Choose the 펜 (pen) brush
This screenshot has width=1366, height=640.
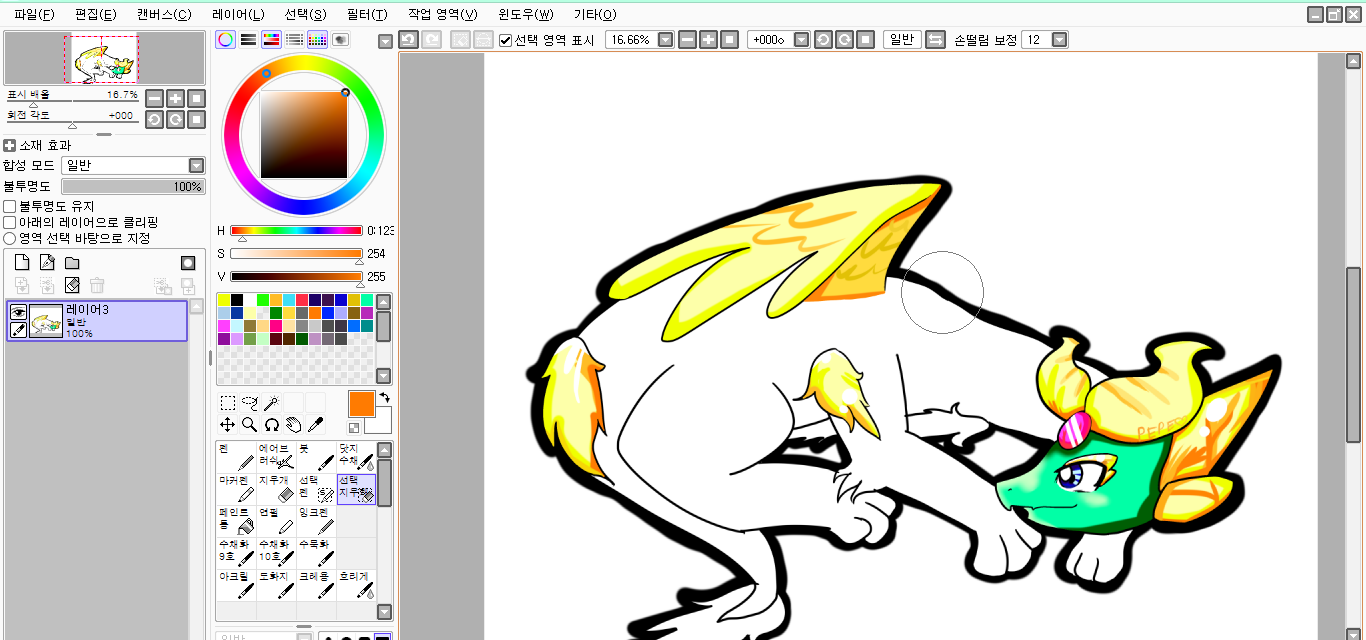coord(236,457)
